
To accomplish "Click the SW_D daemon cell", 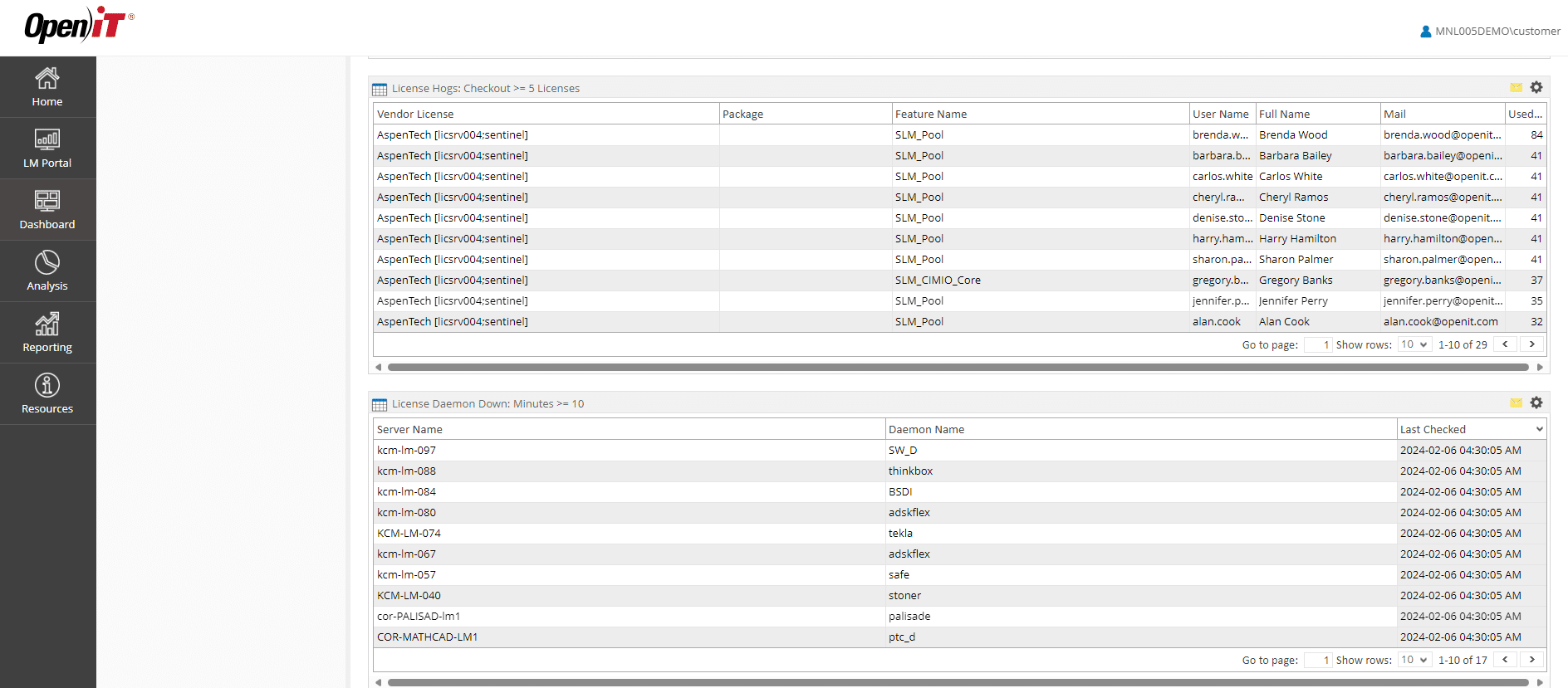I will click(x=1141, y=450).
